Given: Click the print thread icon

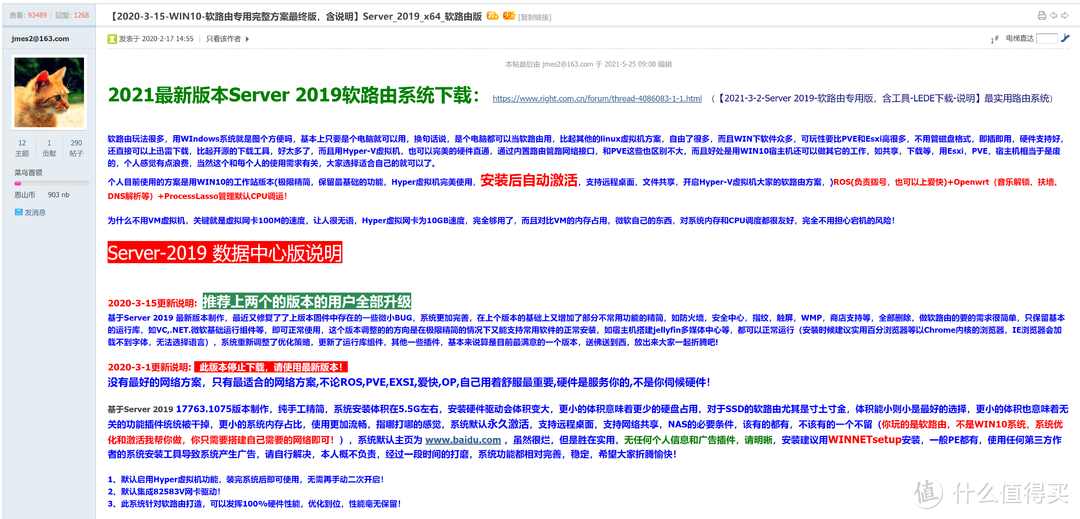Looking at the screenshot, I should 1042,14.
